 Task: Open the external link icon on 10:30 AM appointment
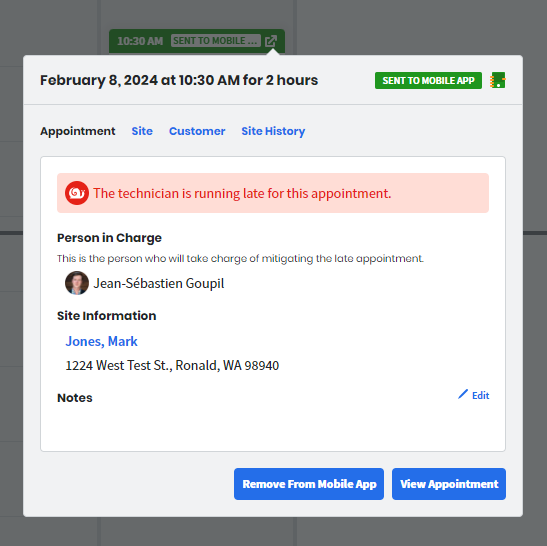click(271, 41)
